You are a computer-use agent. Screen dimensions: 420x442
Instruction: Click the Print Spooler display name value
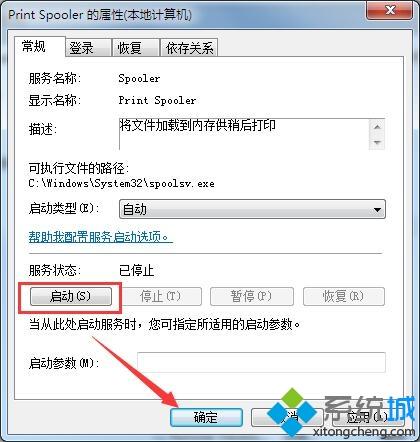(157, 100)
